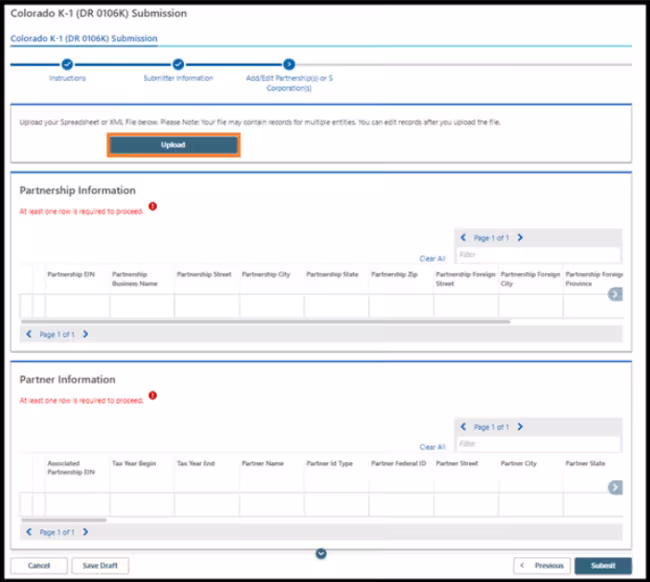Go to next page in Partner top pager

tap(520, 427)
